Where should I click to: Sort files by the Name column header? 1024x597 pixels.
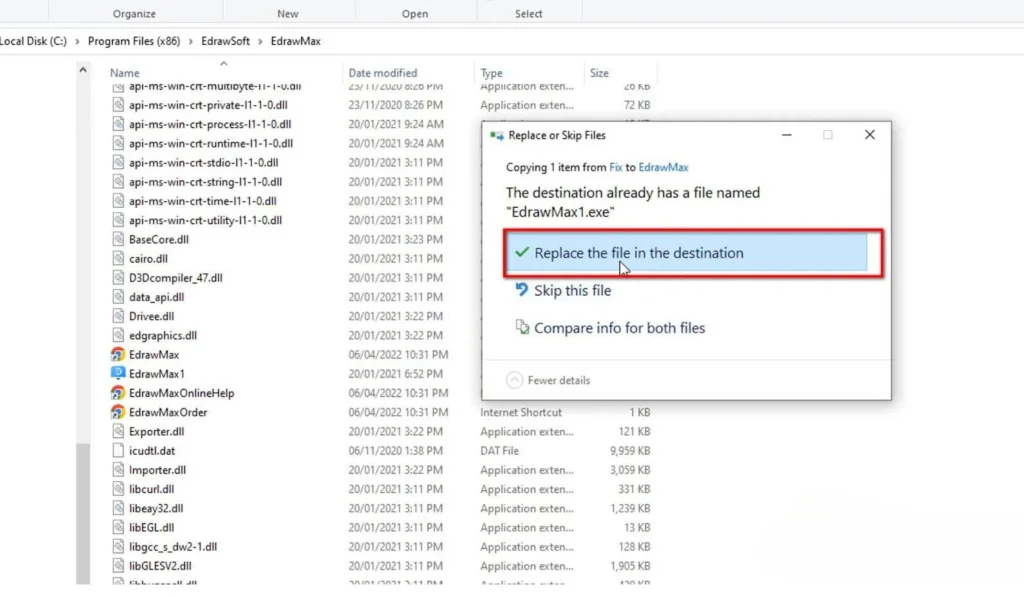point(125,73)
